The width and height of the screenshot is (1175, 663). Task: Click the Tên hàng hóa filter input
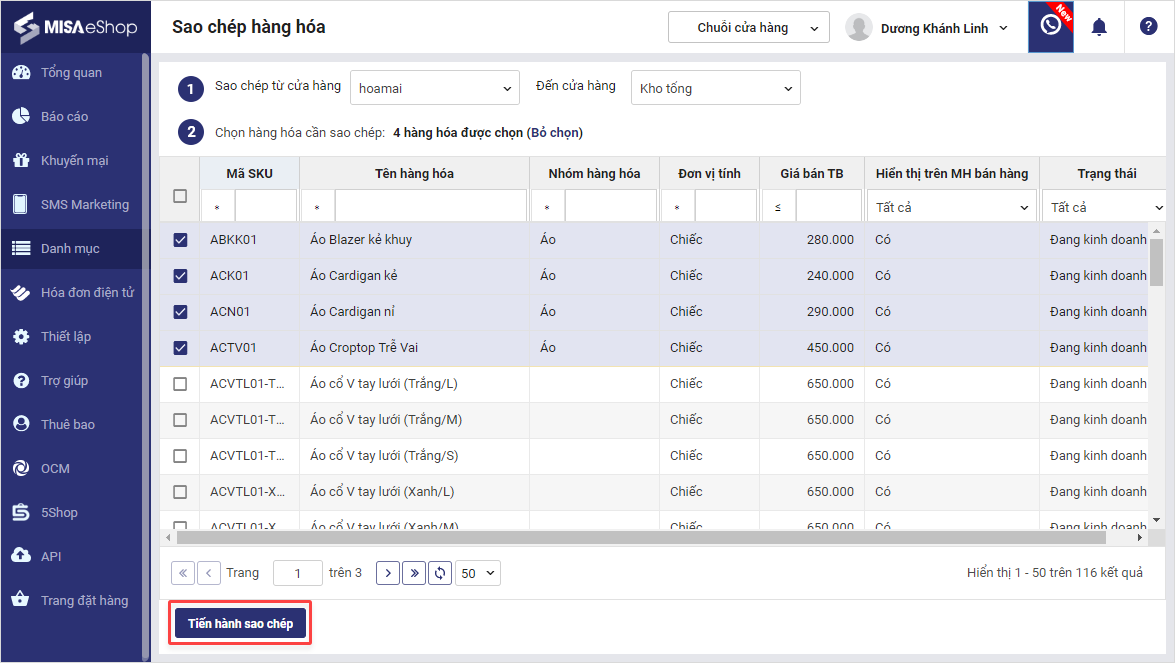tap(431, 207)
